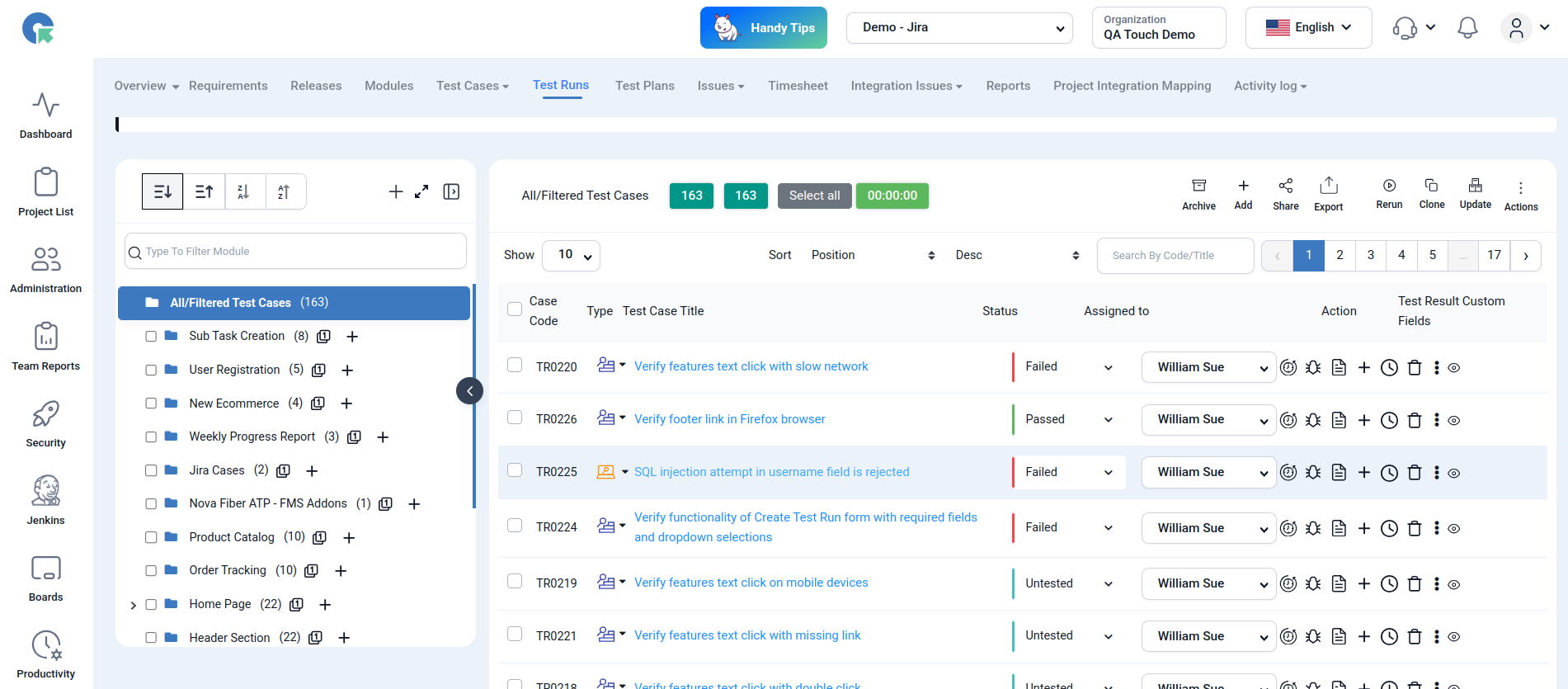Viewport: 1568px width, 689px height.
Task: Click the expand fullscreen arrows in module panel
Action: pos(421,191)
